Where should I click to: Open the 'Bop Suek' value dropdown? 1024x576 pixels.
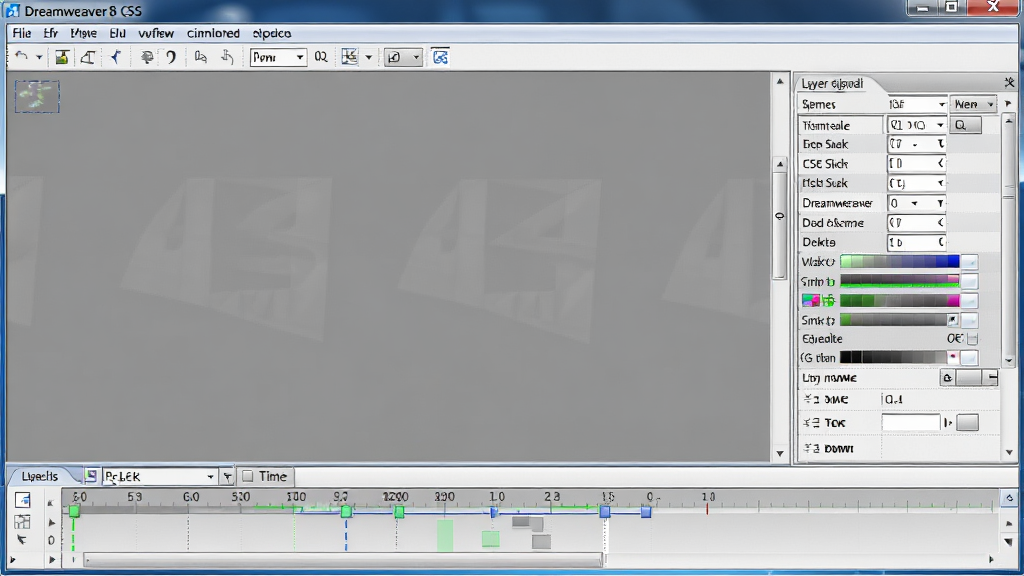pos(916,144)
